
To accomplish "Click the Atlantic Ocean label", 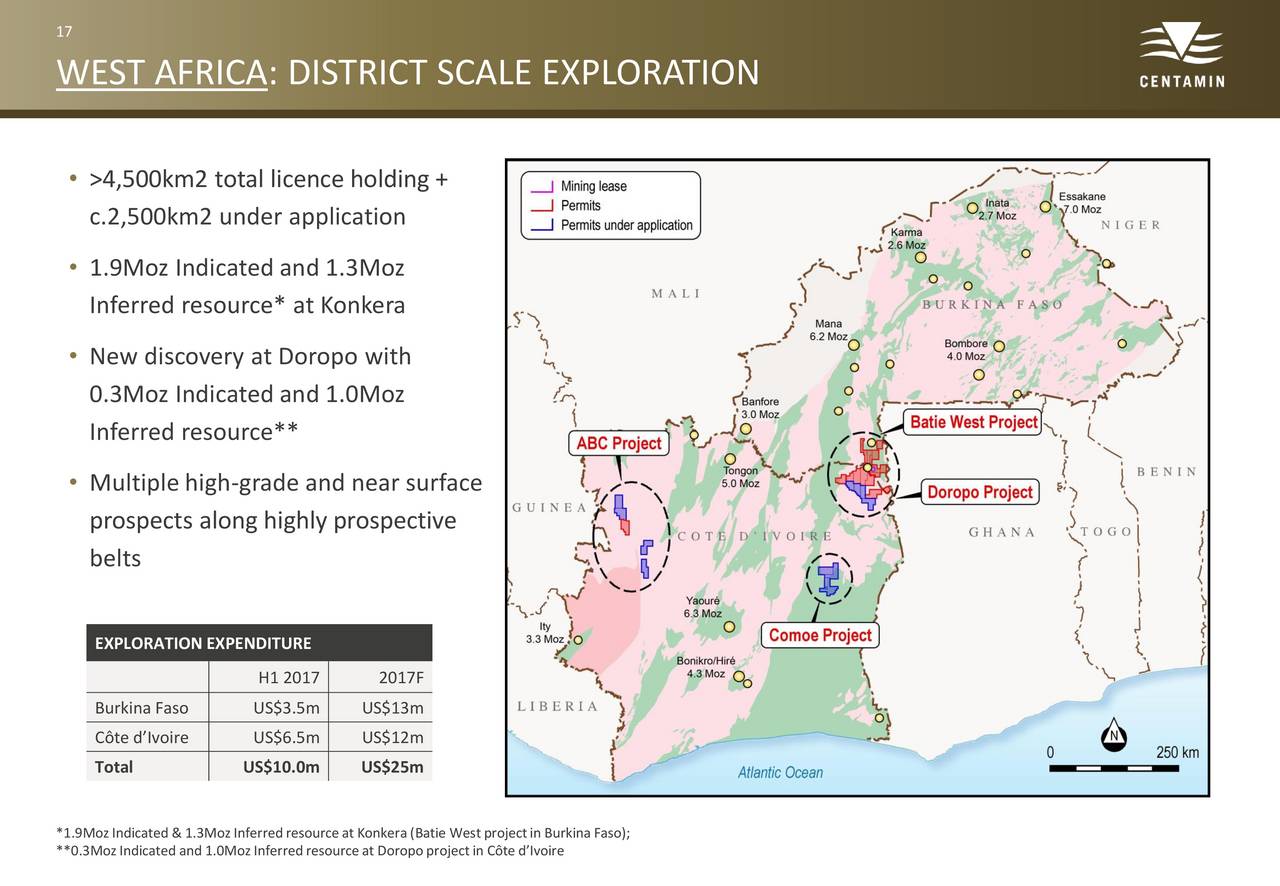I will (x=781, y=772).
